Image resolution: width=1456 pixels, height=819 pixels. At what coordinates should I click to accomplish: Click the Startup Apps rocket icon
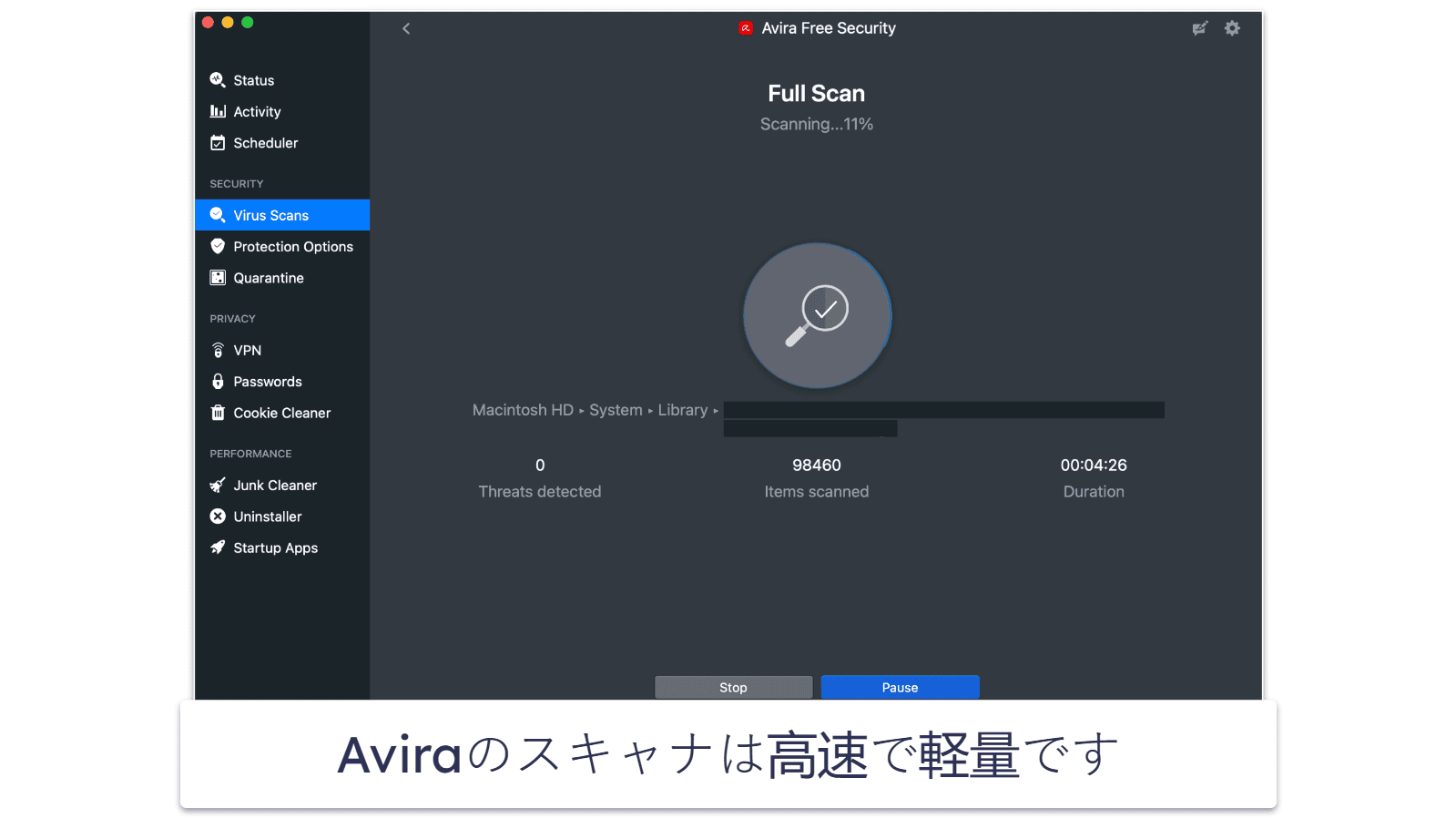click(x=218, y=548)
